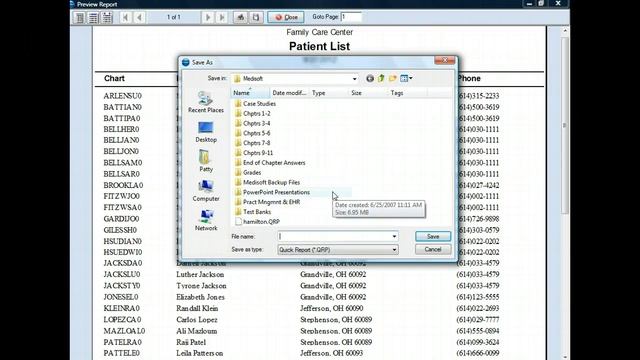
Task: Open Desktop location in sidebar
Action: (x=206, y=132)
